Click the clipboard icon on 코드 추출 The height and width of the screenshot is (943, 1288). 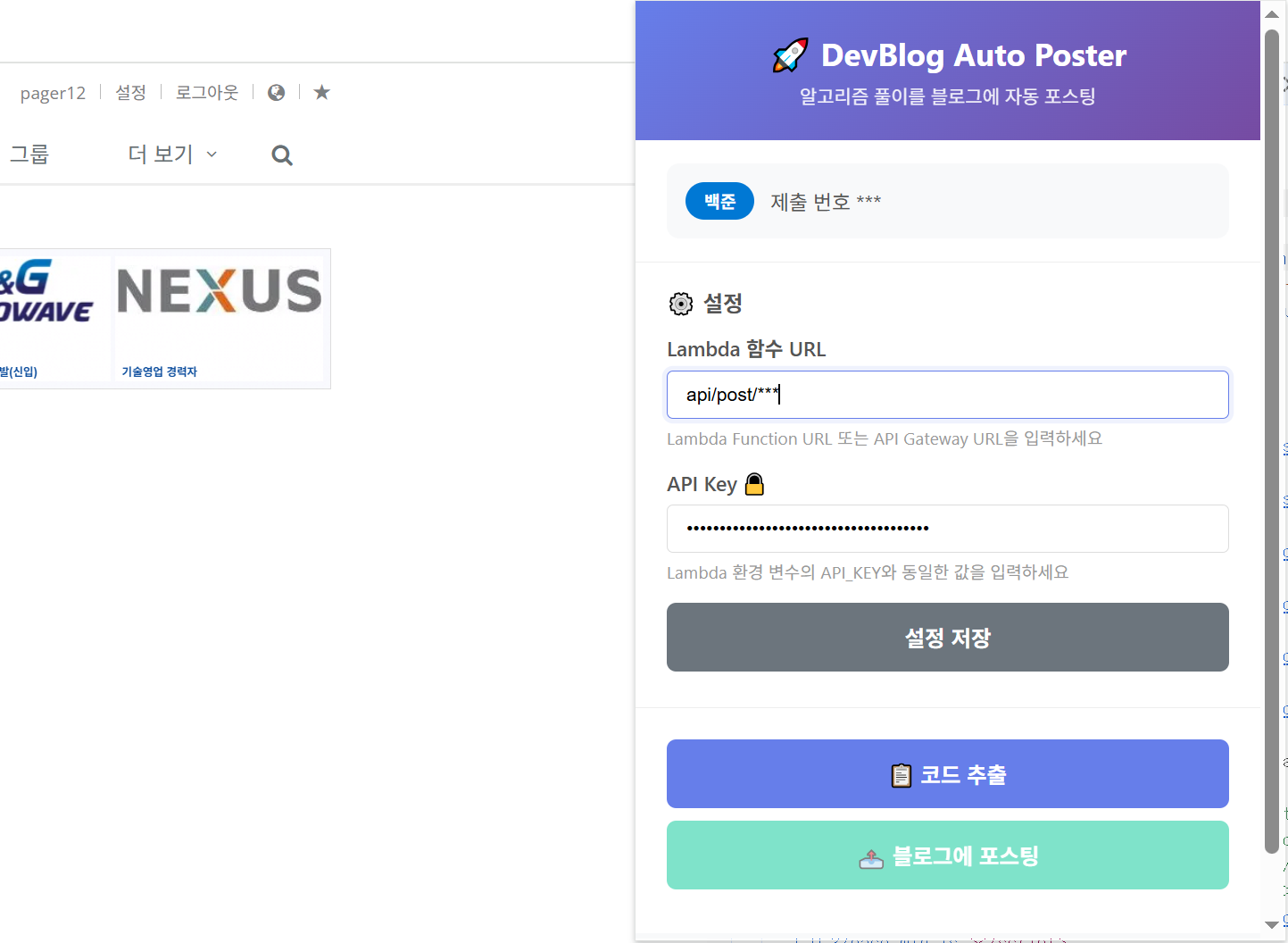pos(902,775)
